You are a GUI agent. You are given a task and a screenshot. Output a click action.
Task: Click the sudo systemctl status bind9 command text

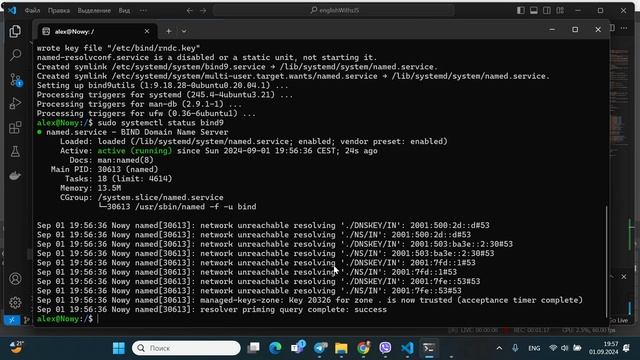160,123
